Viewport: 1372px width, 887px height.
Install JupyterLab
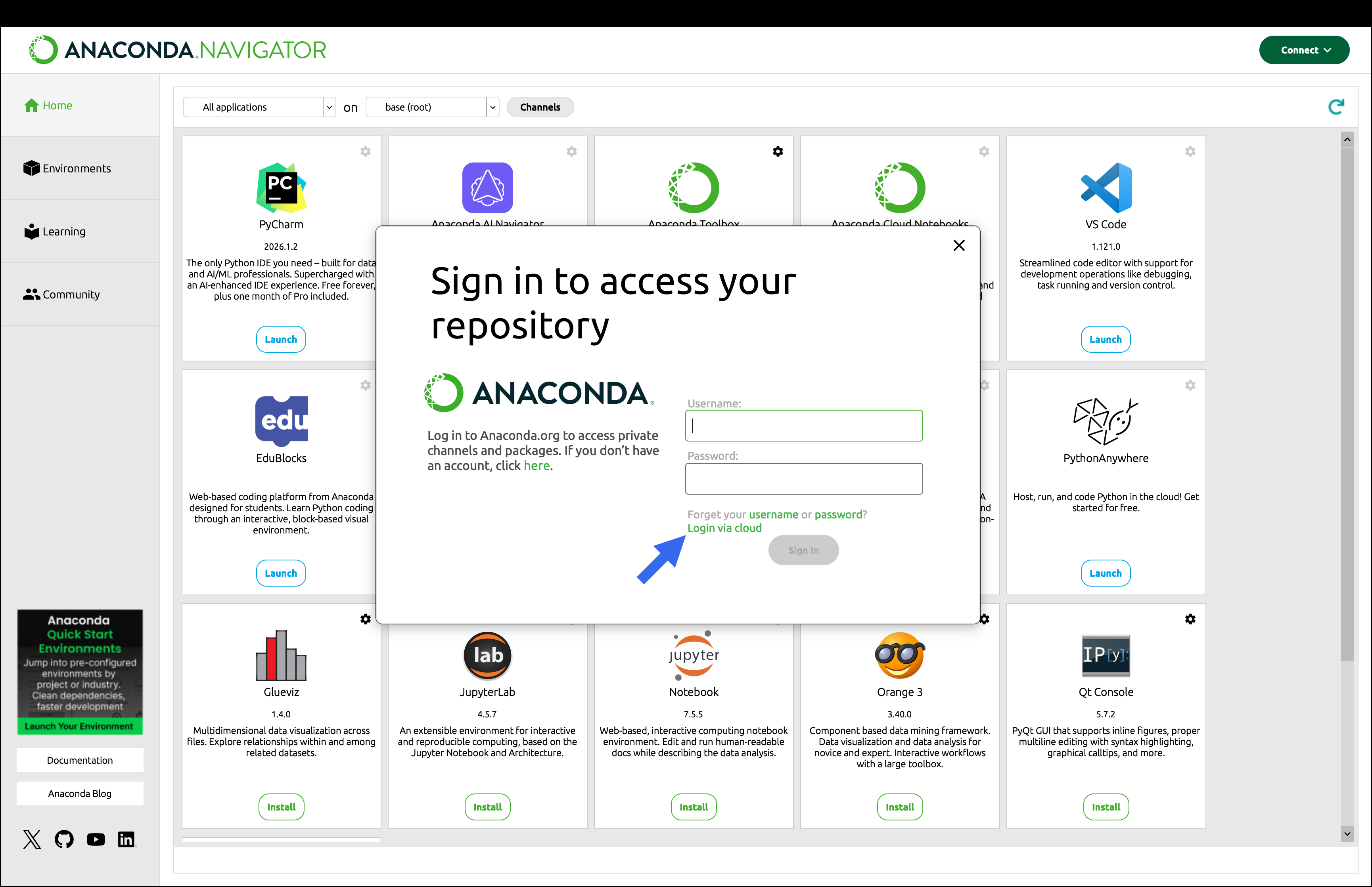coord(487,807)
